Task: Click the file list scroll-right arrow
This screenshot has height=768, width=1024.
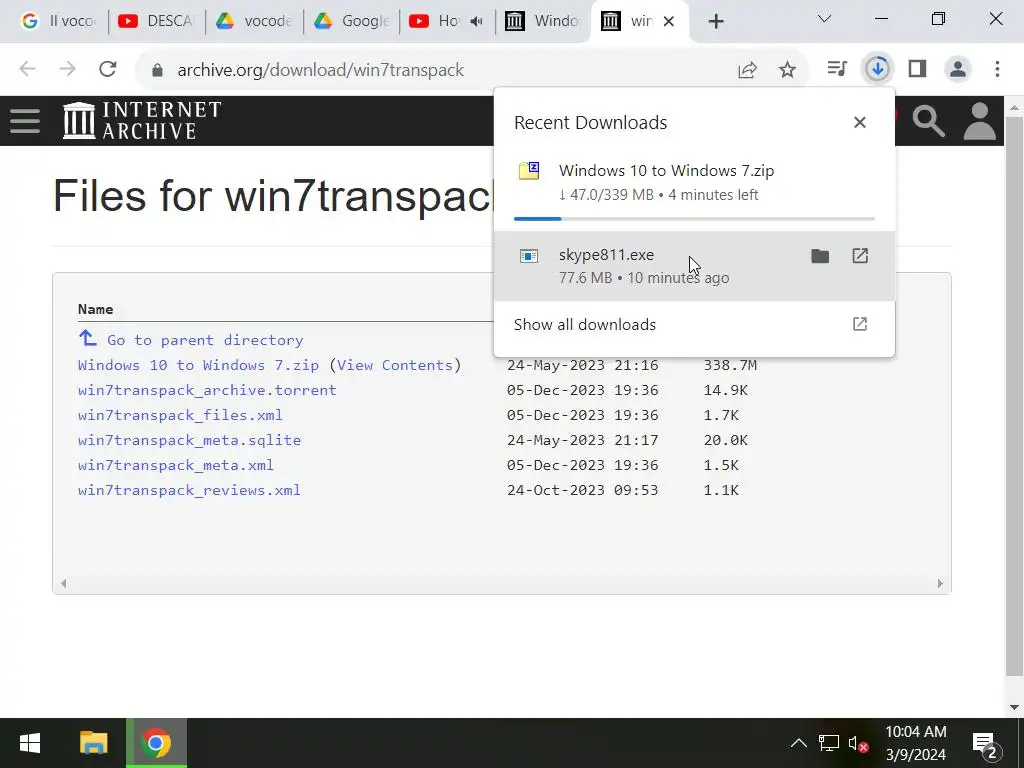Action: coord(940,583)
